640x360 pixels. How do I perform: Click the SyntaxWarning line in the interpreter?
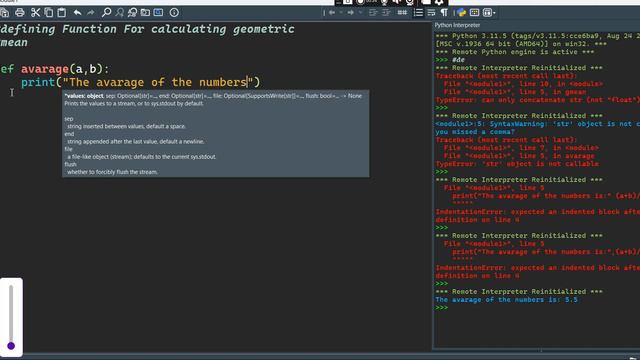click(x=538, y=124)
